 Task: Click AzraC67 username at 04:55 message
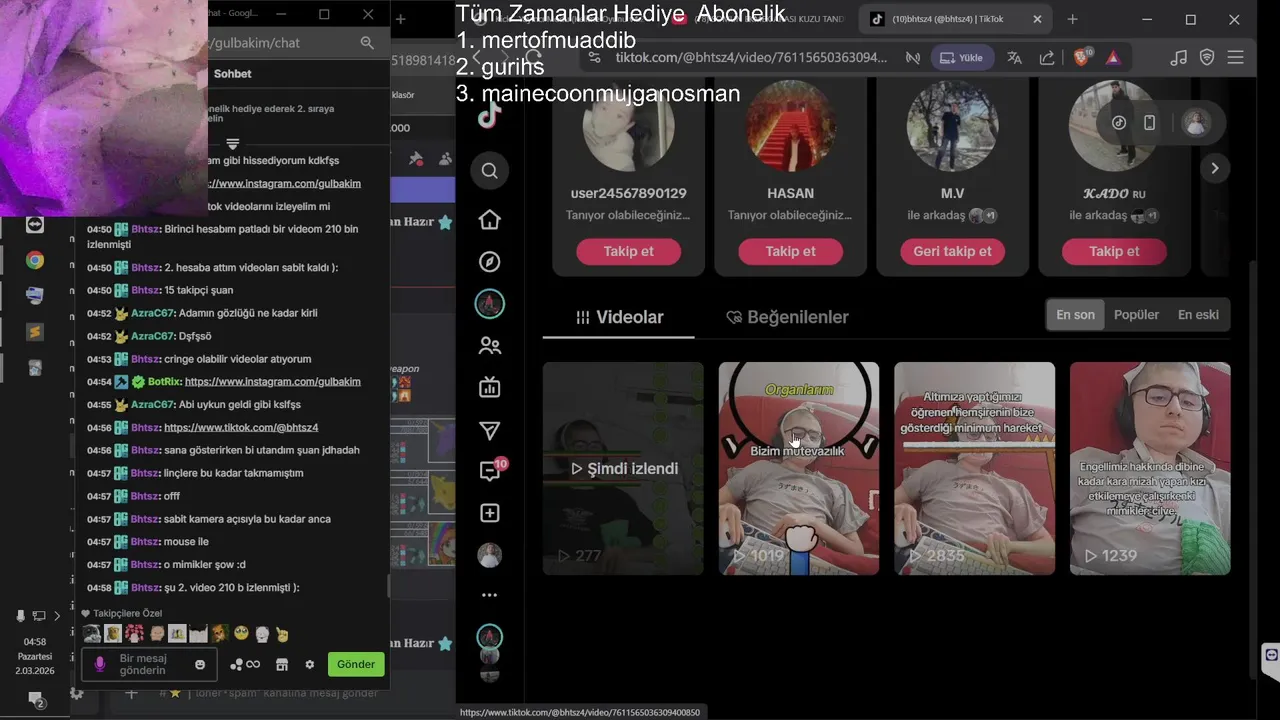click(153, 405)
